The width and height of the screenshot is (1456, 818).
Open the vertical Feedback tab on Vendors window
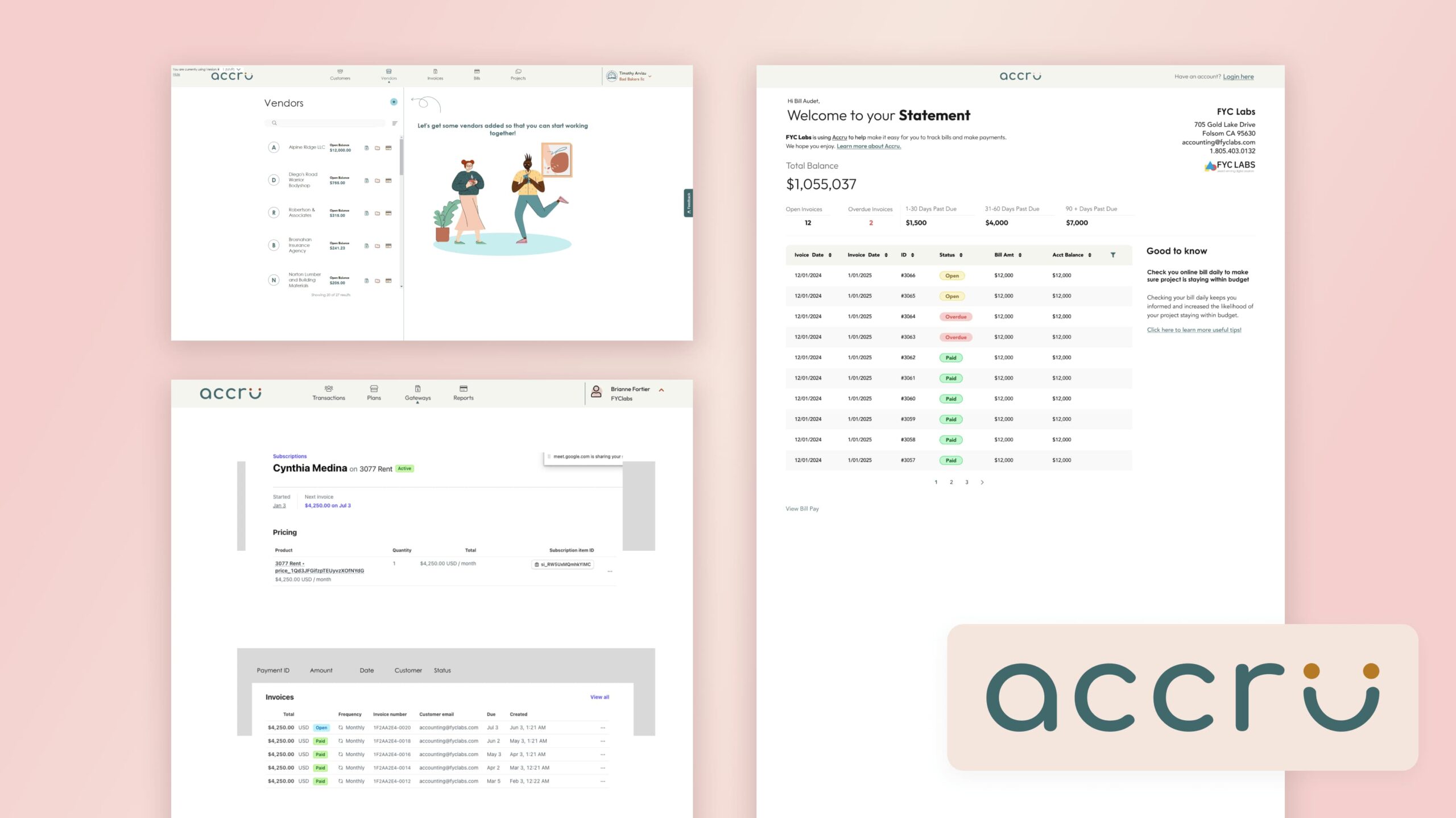[688, 203]
